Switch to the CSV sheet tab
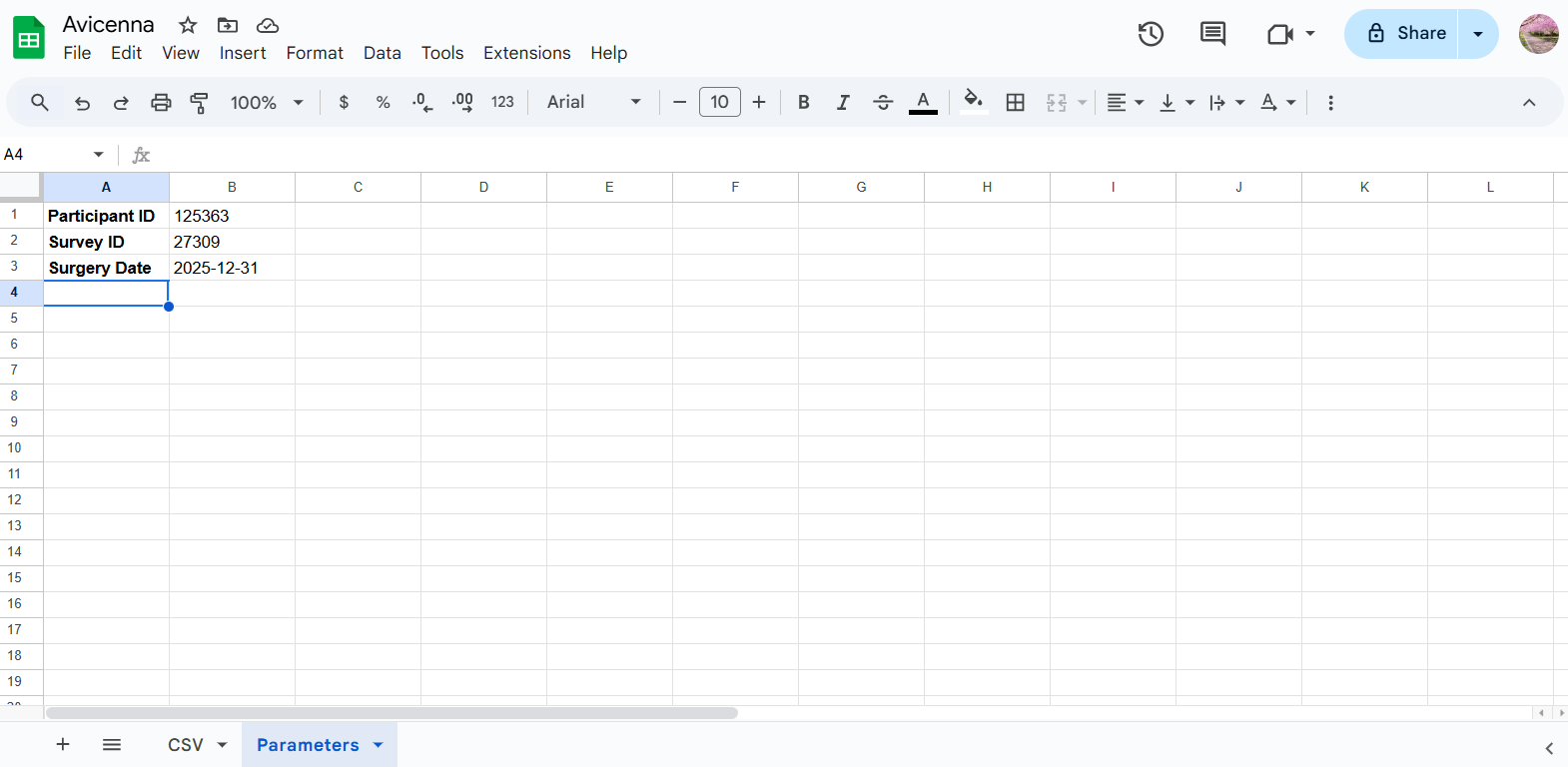This screenshot has height=768, width=1568. coord(185,745)
